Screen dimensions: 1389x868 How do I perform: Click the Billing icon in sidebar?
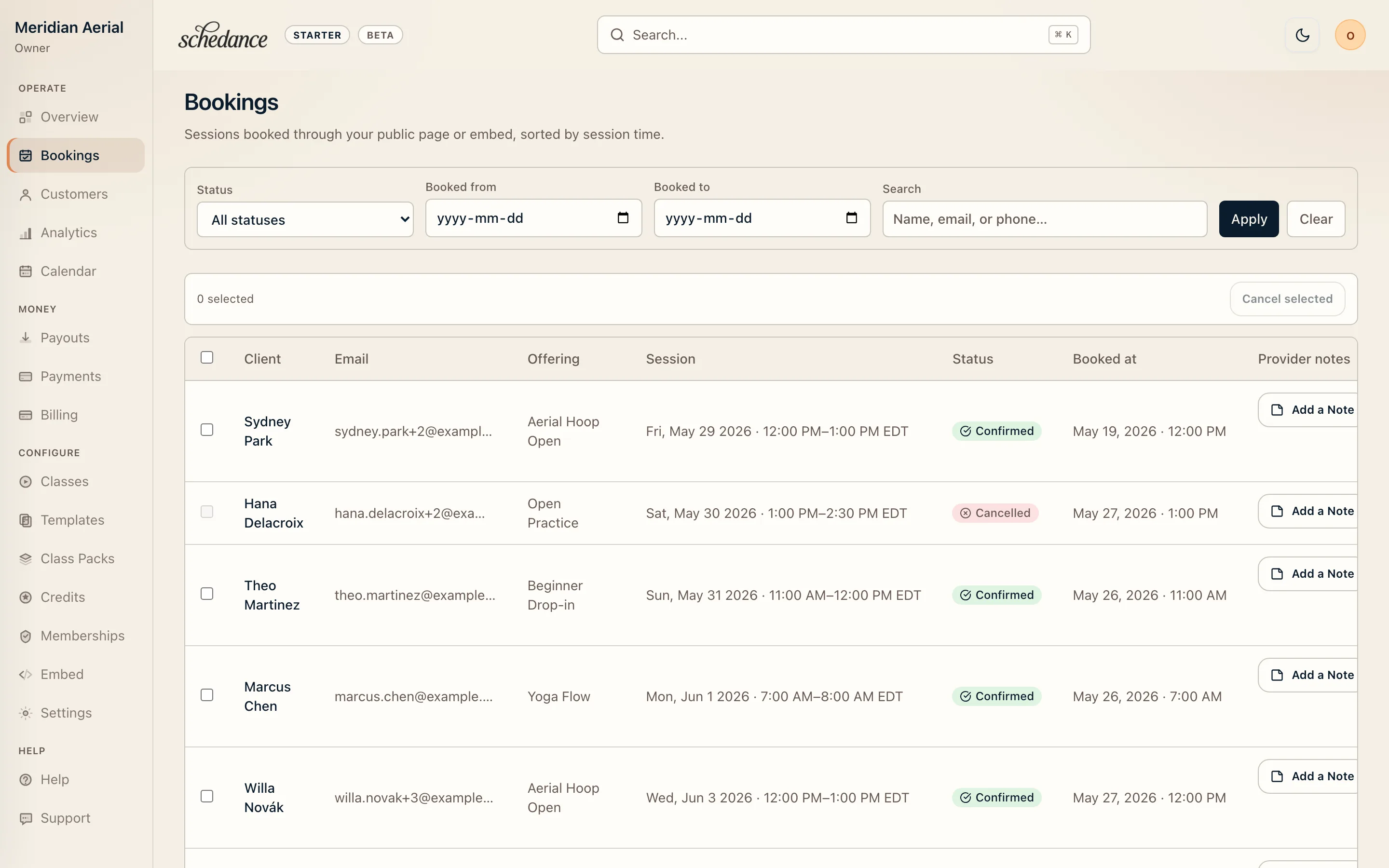pyautogui.click(x=25, y=415)
